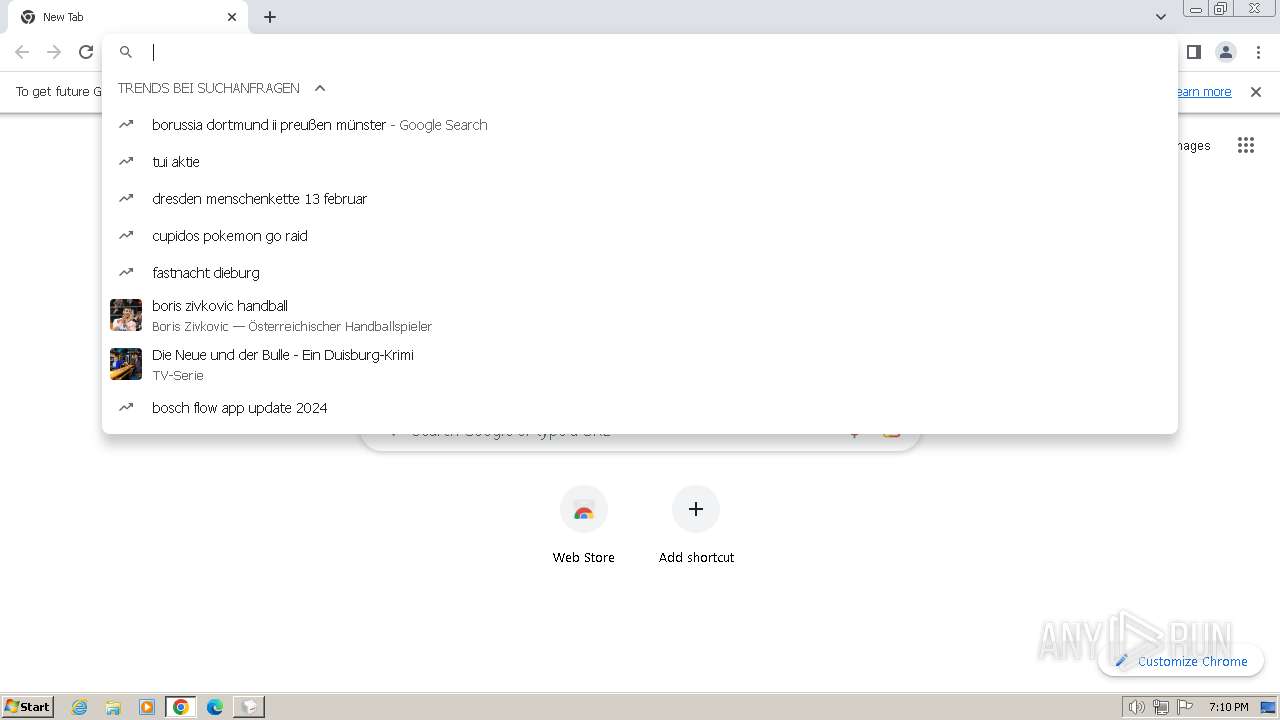Open the profile avatar menu
The image size is (1280, 720).
click(x=1226, y=52)
